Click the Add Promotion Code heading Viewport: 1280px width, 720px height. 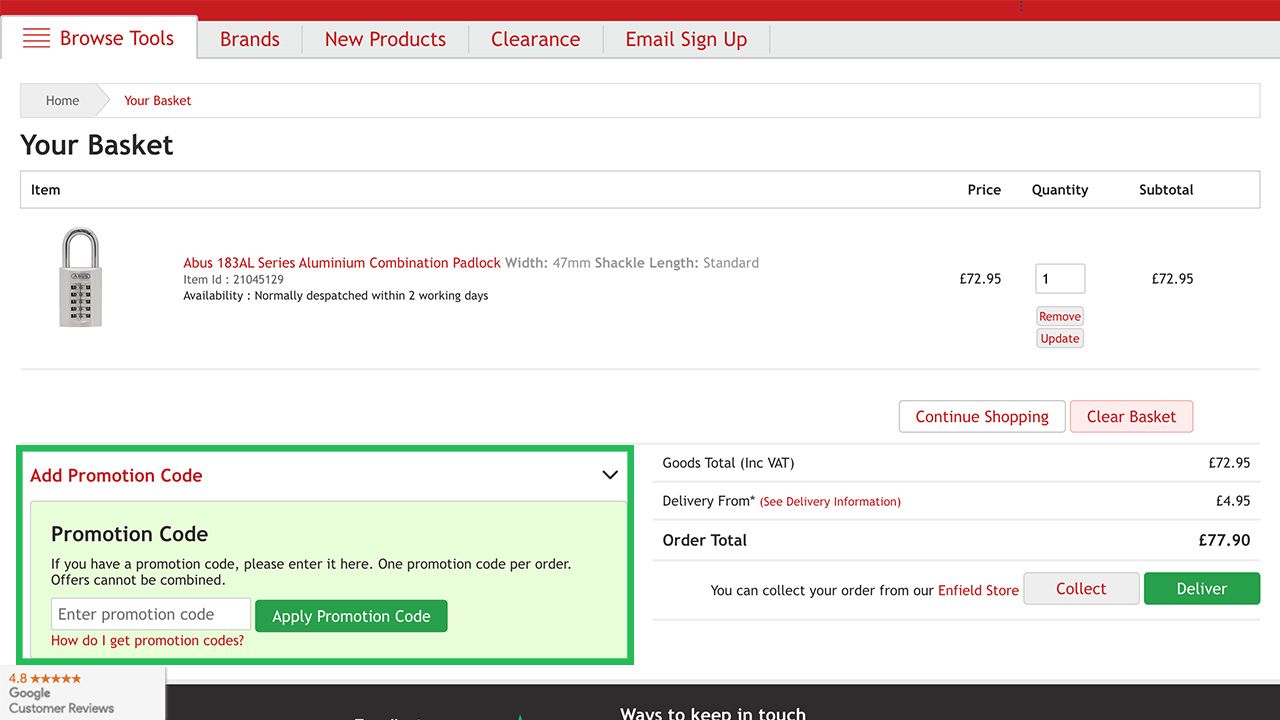(x=116, y=475)
